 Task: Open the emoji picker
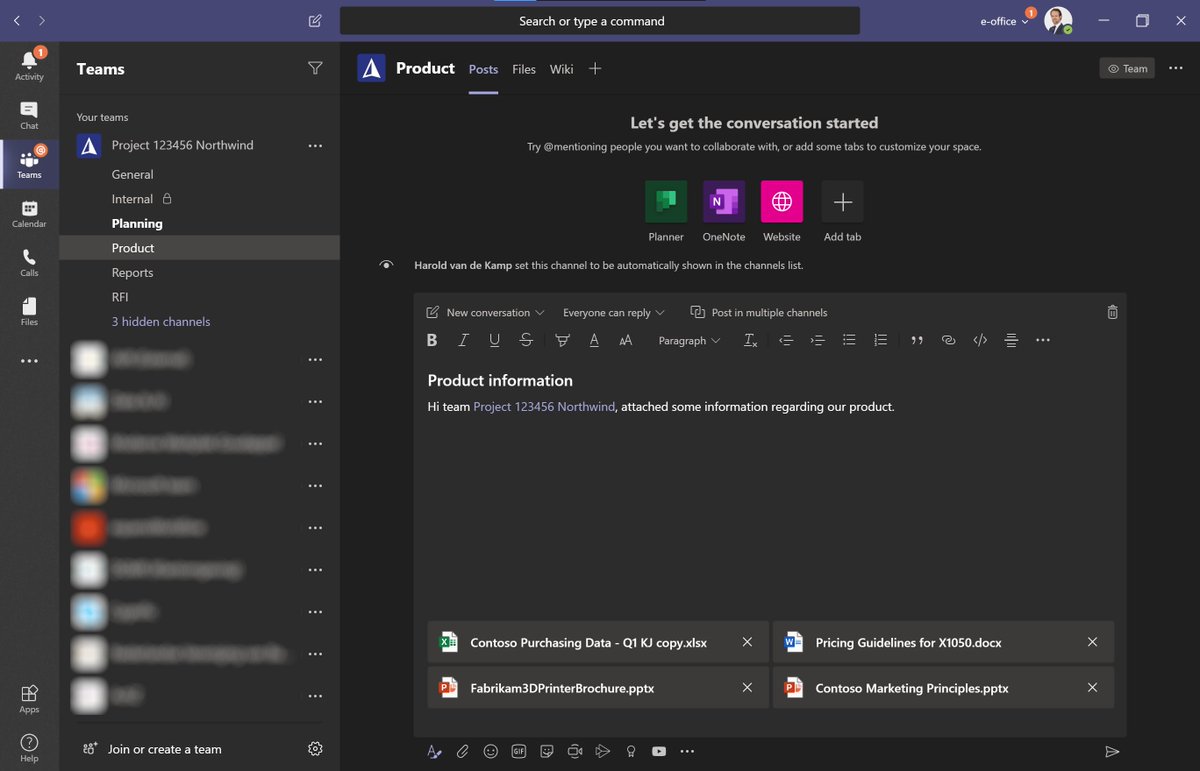pyautogui.click(x=490, y=751)
